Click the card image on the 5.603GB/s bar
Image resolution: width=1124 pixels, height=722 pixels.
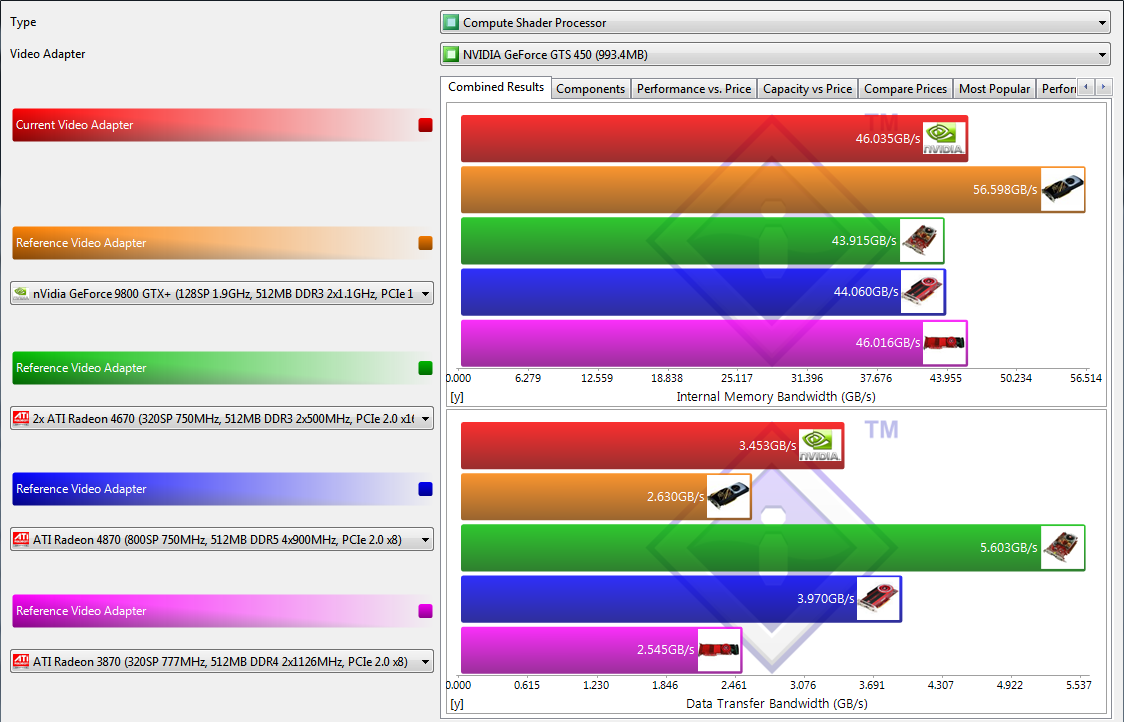click(x=1062, y=547)
